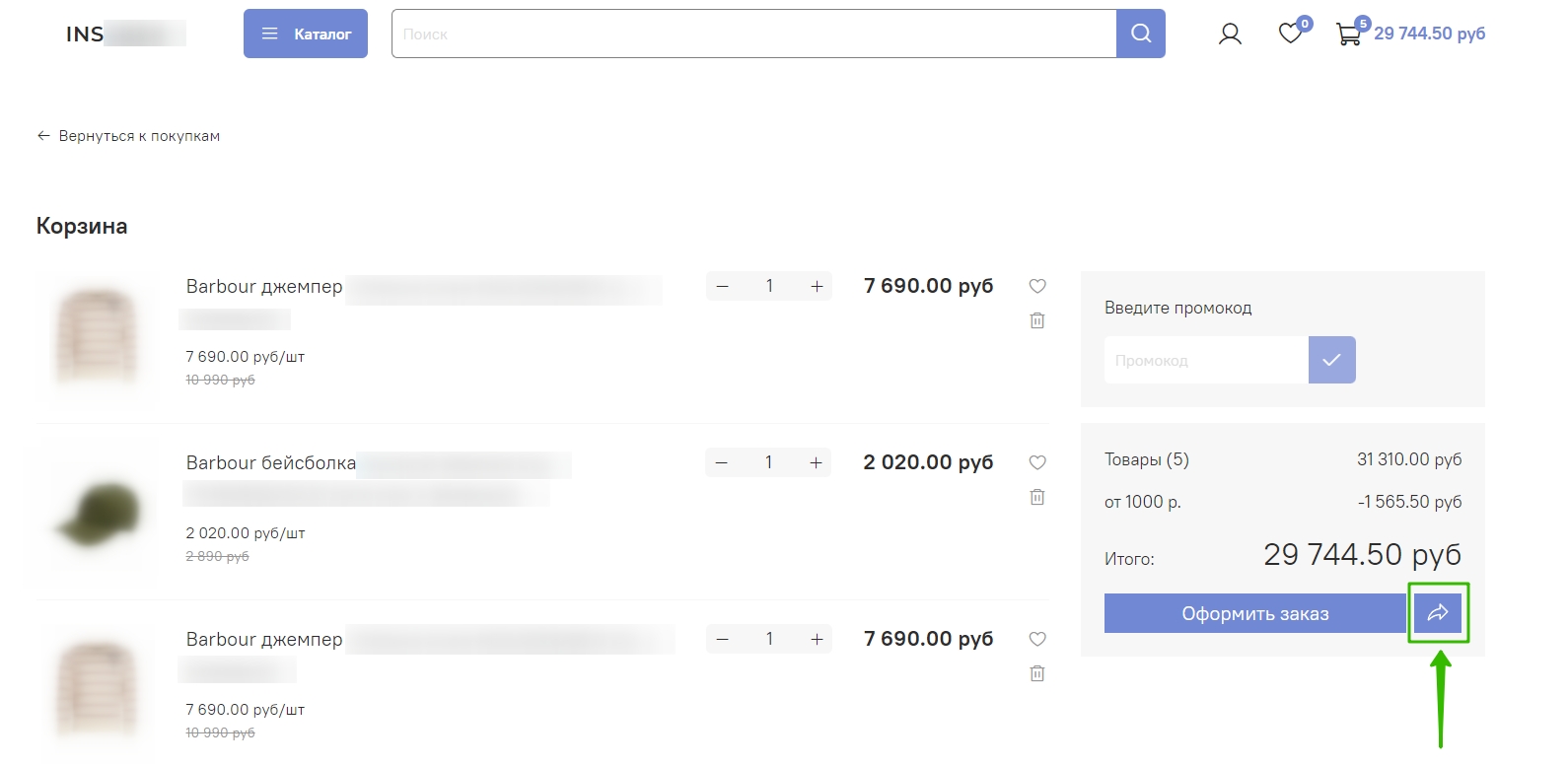Focus the Поиск search field
Viewport: 1568px width, 766px height.
pos(754,34)
